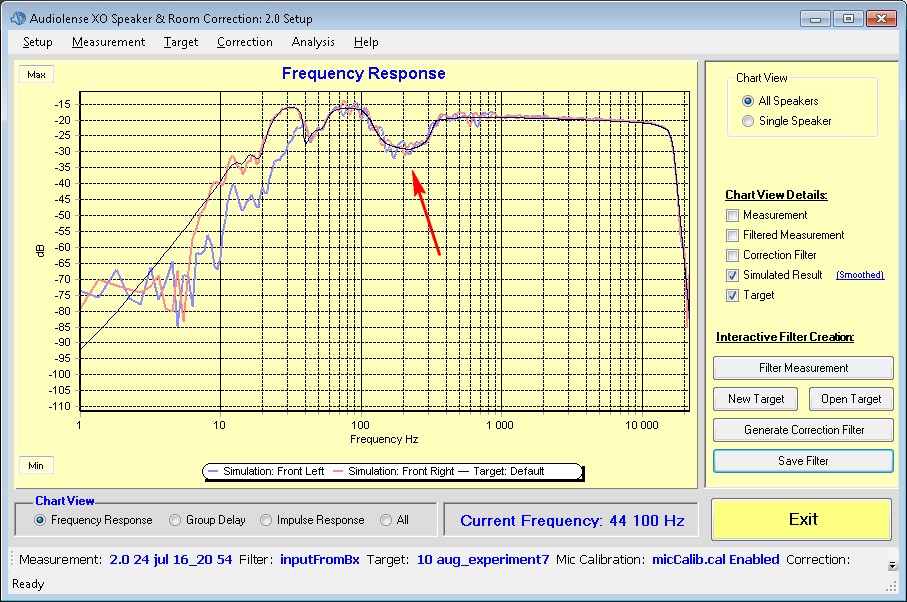Click the window resize grip
The height and width of the screenshot is (602, 907).
(891, 586)
